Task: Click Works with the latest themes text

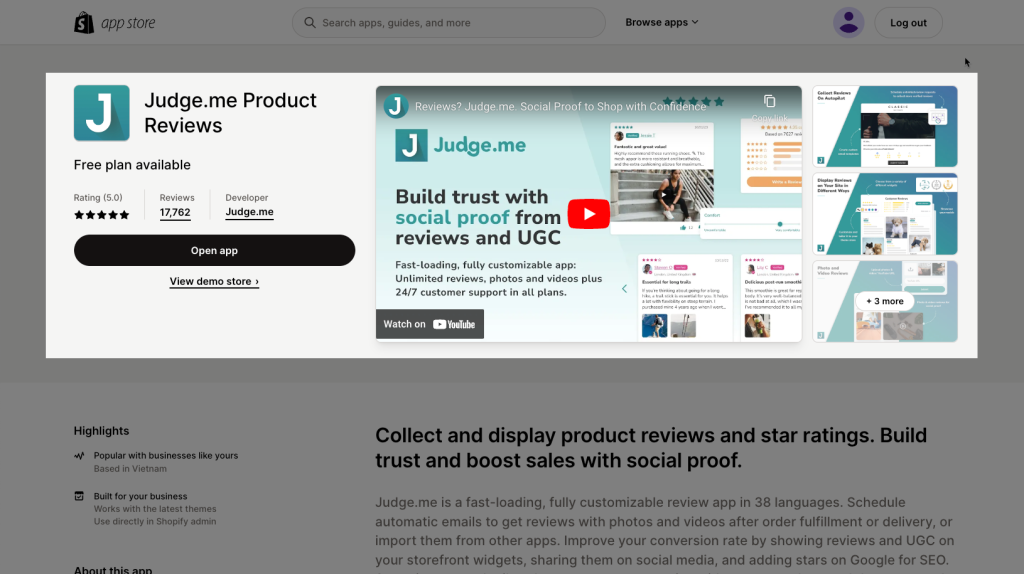Action: (x=155, y=509)
